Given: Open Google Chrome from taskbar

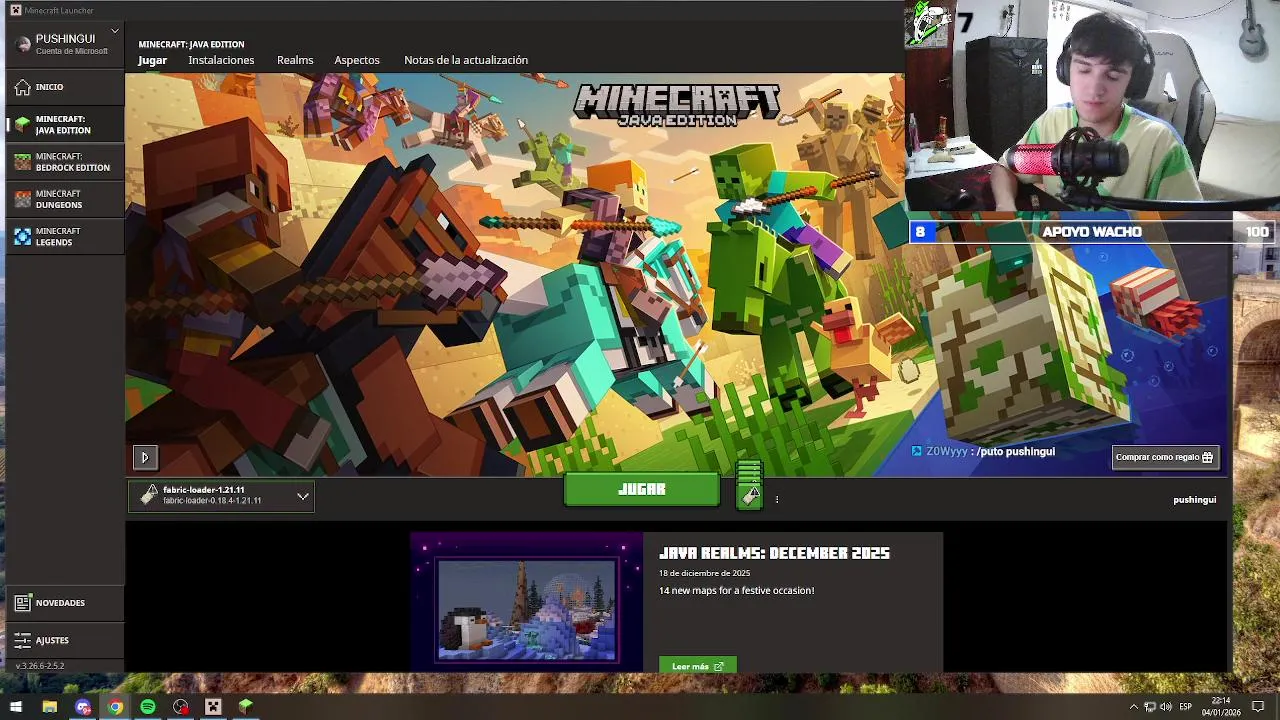Looking at the screenshot, I should 115,707.
